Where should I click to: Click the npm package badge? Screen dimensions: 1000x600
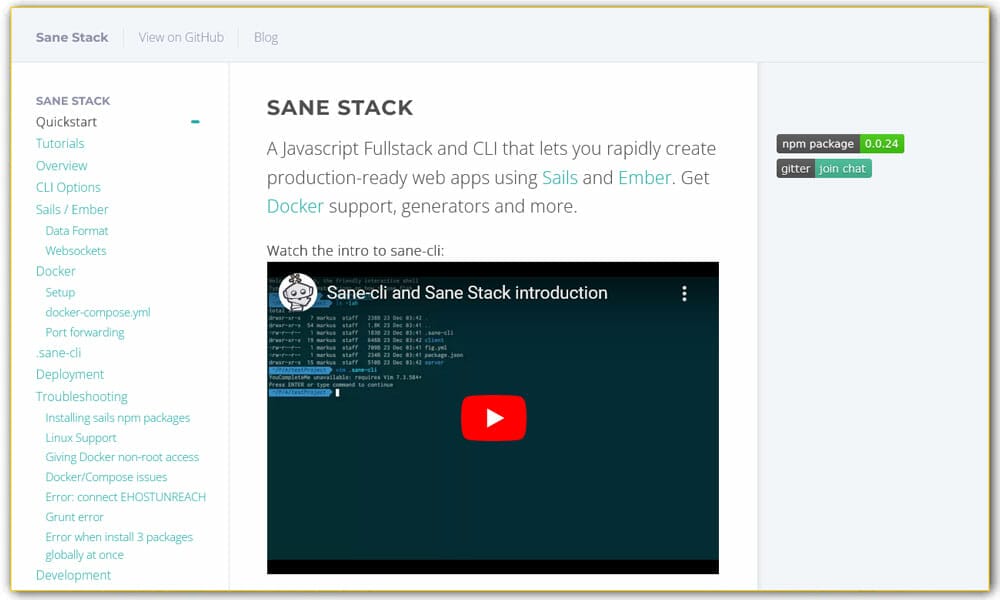(816, 143)
